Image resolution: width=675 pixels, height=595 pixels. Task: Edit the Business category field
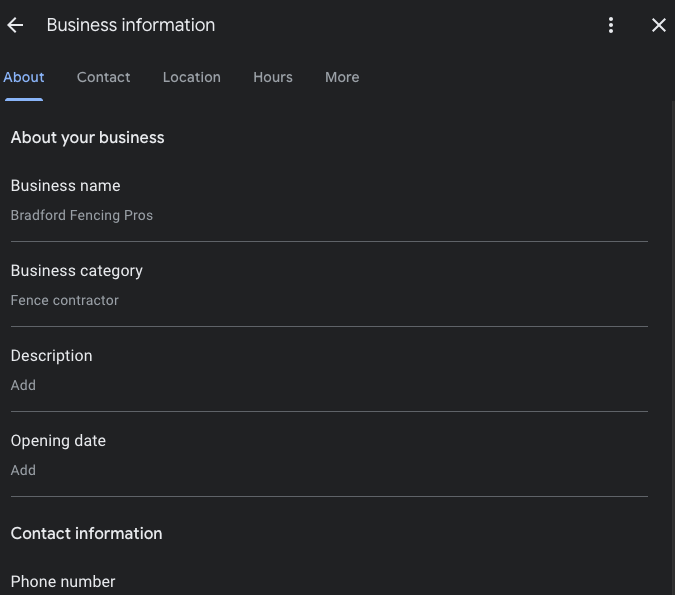(329, 285)
